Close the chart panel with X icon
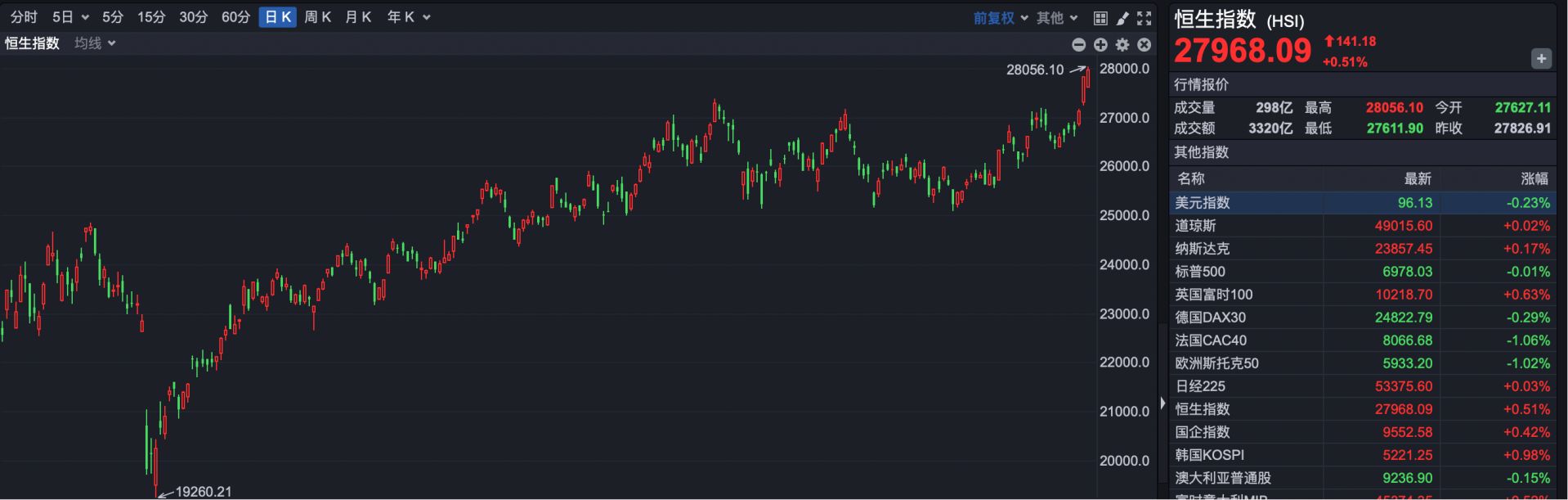The image size is (1568, 500). 1145,45
